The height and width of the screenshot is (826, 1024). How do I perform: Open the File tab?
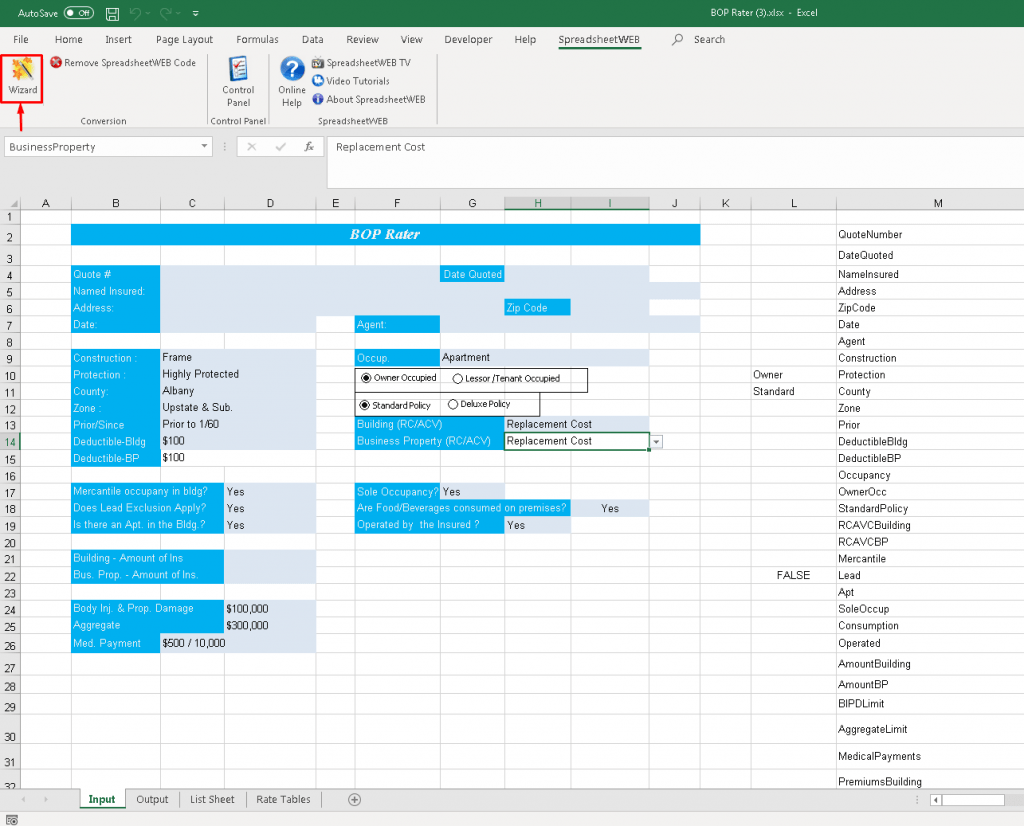[x=21, y=39]
